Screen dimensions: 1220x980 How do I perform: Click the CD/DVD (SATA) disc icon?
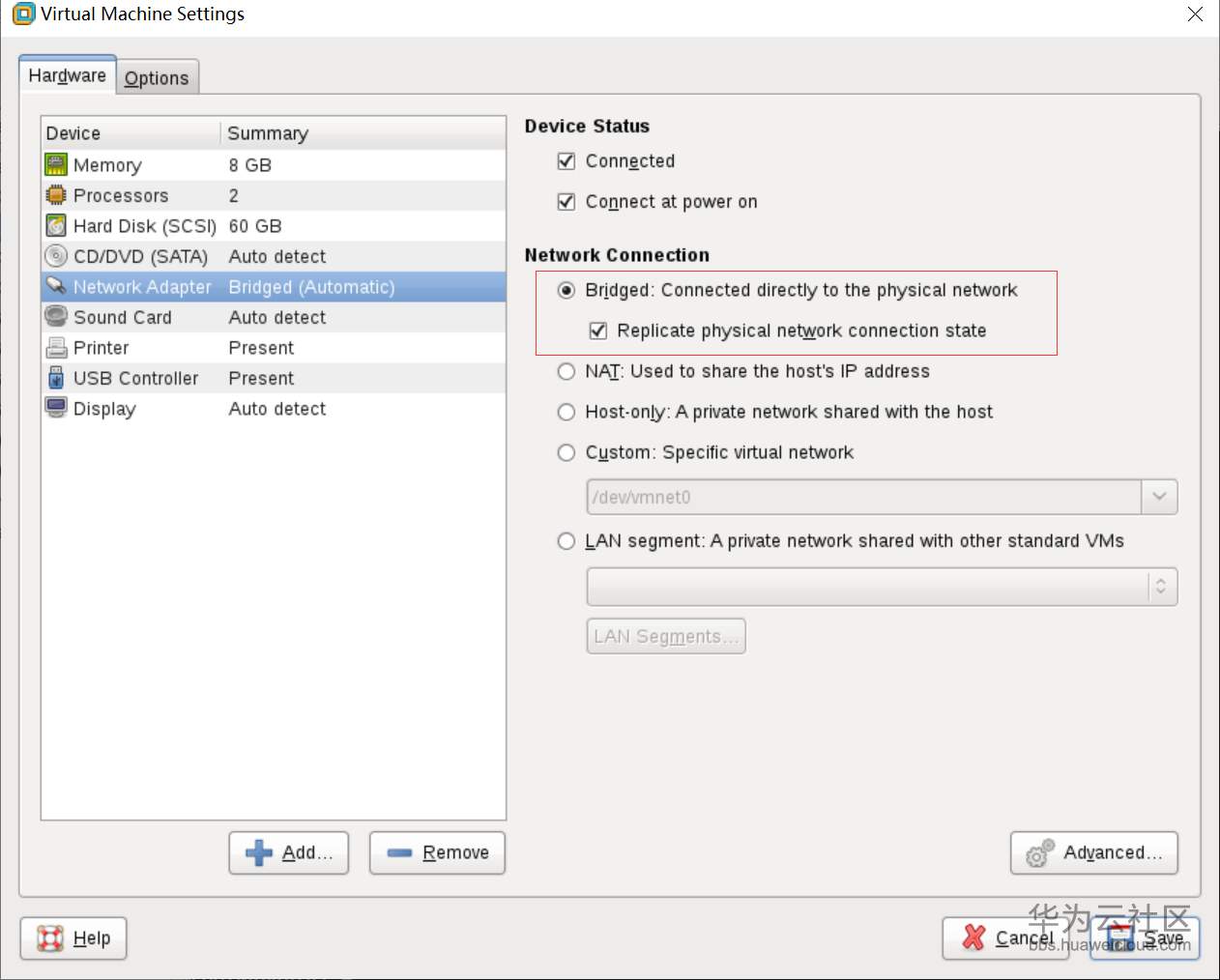tap(56, 256)
